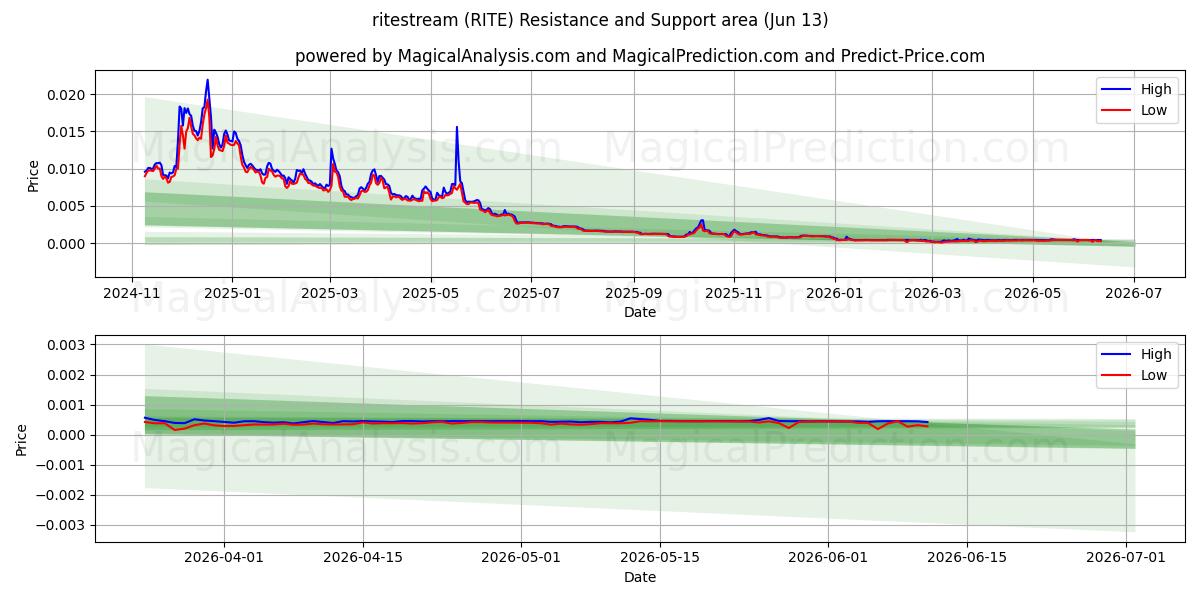Click the top chart y-axis value '0.010'

[x=68, y=169]
